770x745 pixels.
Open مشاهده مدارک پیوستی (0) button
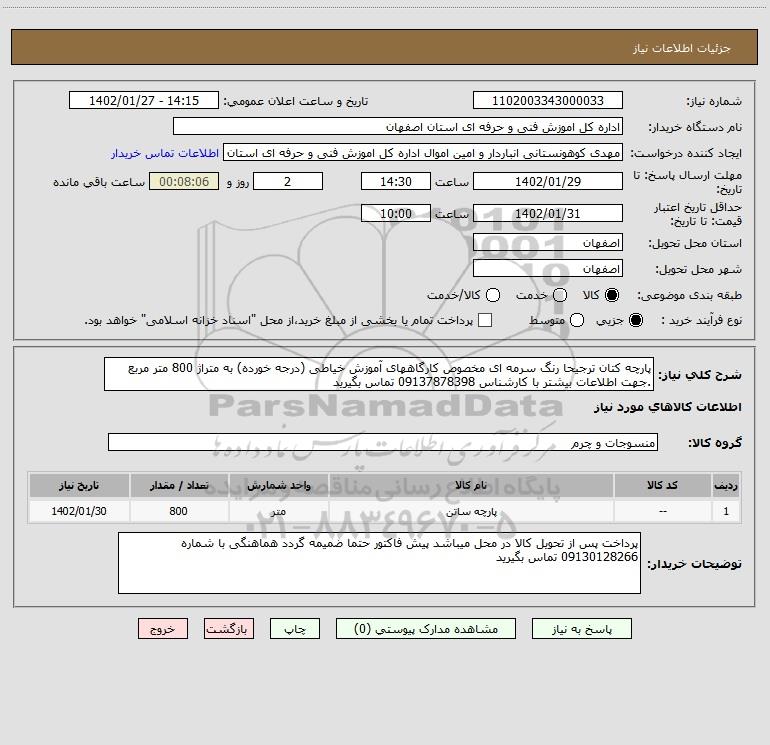pyautogui.click(x=426, y=629)
